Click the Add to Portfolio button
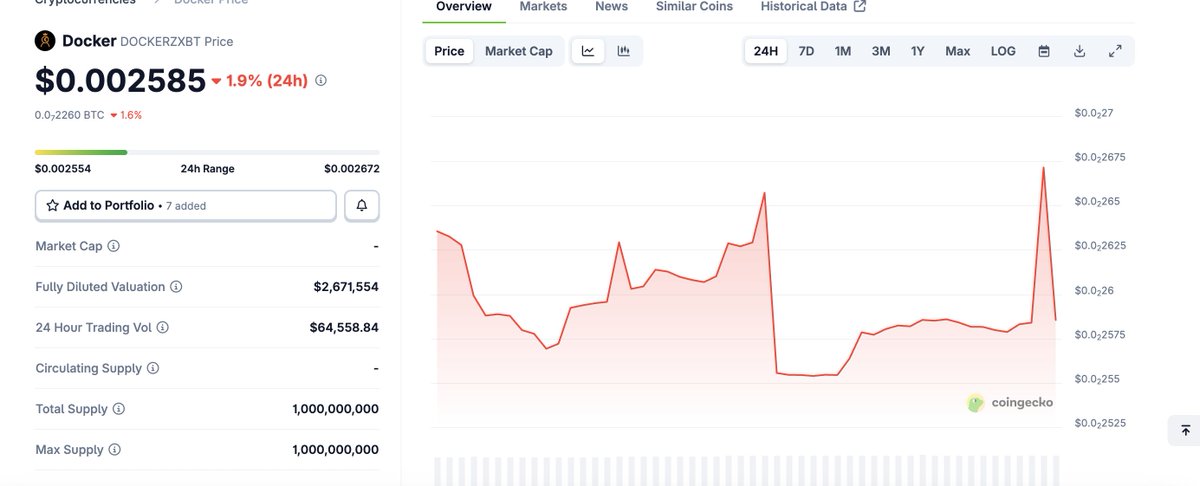1200x486 pixels. click(x=186, y=205)
